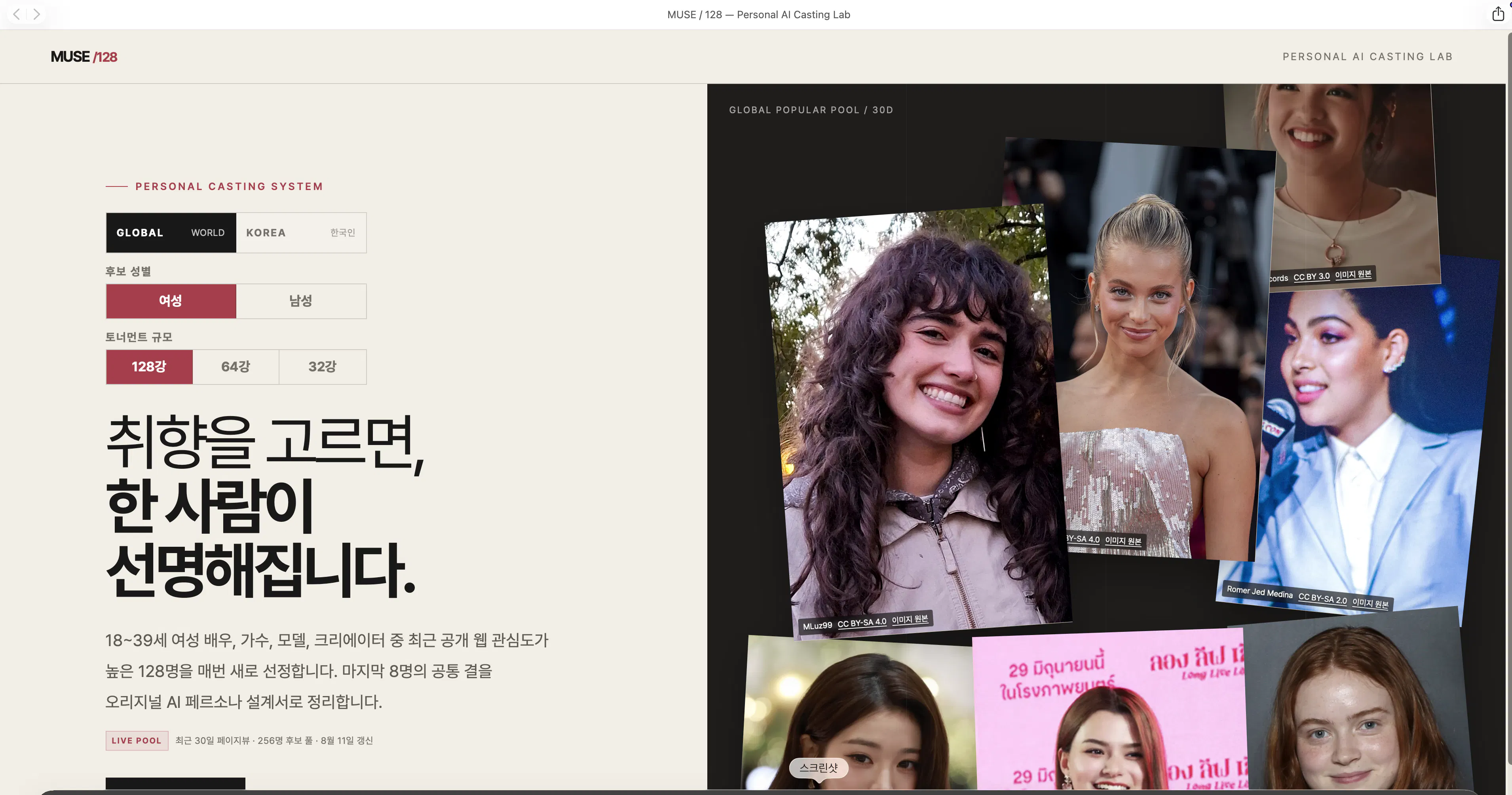Select the GLOBAL WORLD pool tab
Viewport: 1512px width, 795px height.
coord(171,232)
